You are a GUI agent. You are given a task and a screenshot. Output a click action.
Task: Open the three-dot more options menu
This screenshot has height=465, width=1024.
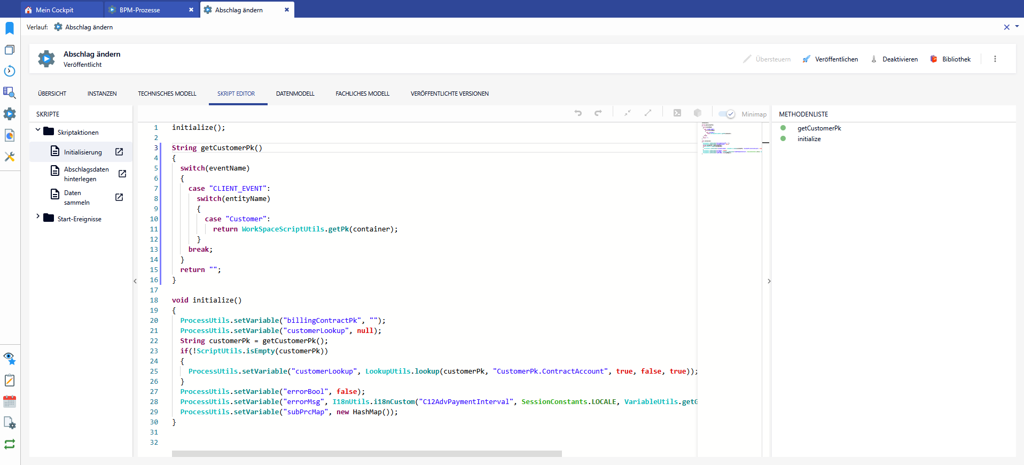994,59
